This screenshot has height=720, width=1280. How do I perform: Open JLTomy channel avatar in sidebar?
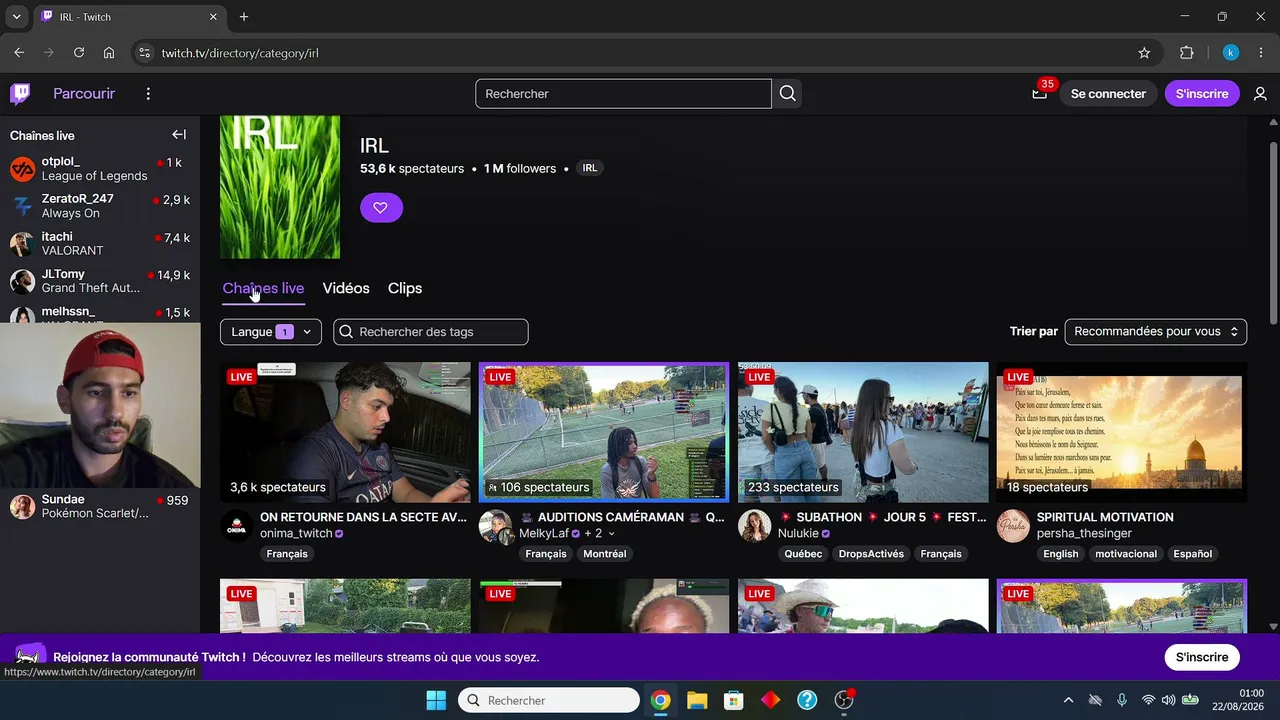click(22, 281)
